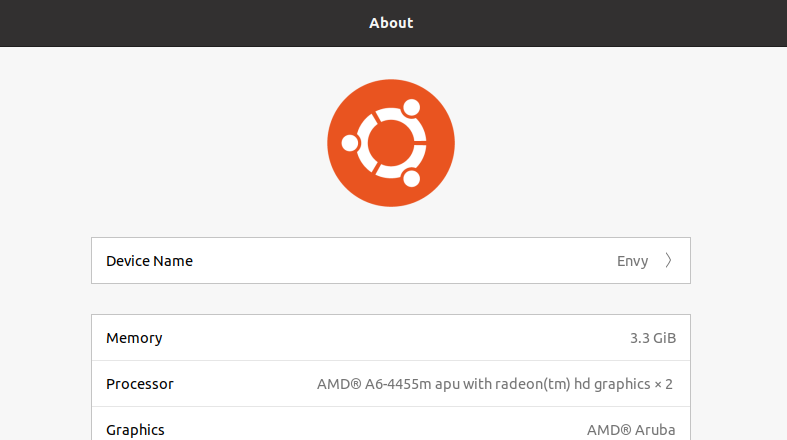Viewport: 787px width, 440px height.
Task: Click the empty middle of the Memory row
Action: (x=390, y=338)
